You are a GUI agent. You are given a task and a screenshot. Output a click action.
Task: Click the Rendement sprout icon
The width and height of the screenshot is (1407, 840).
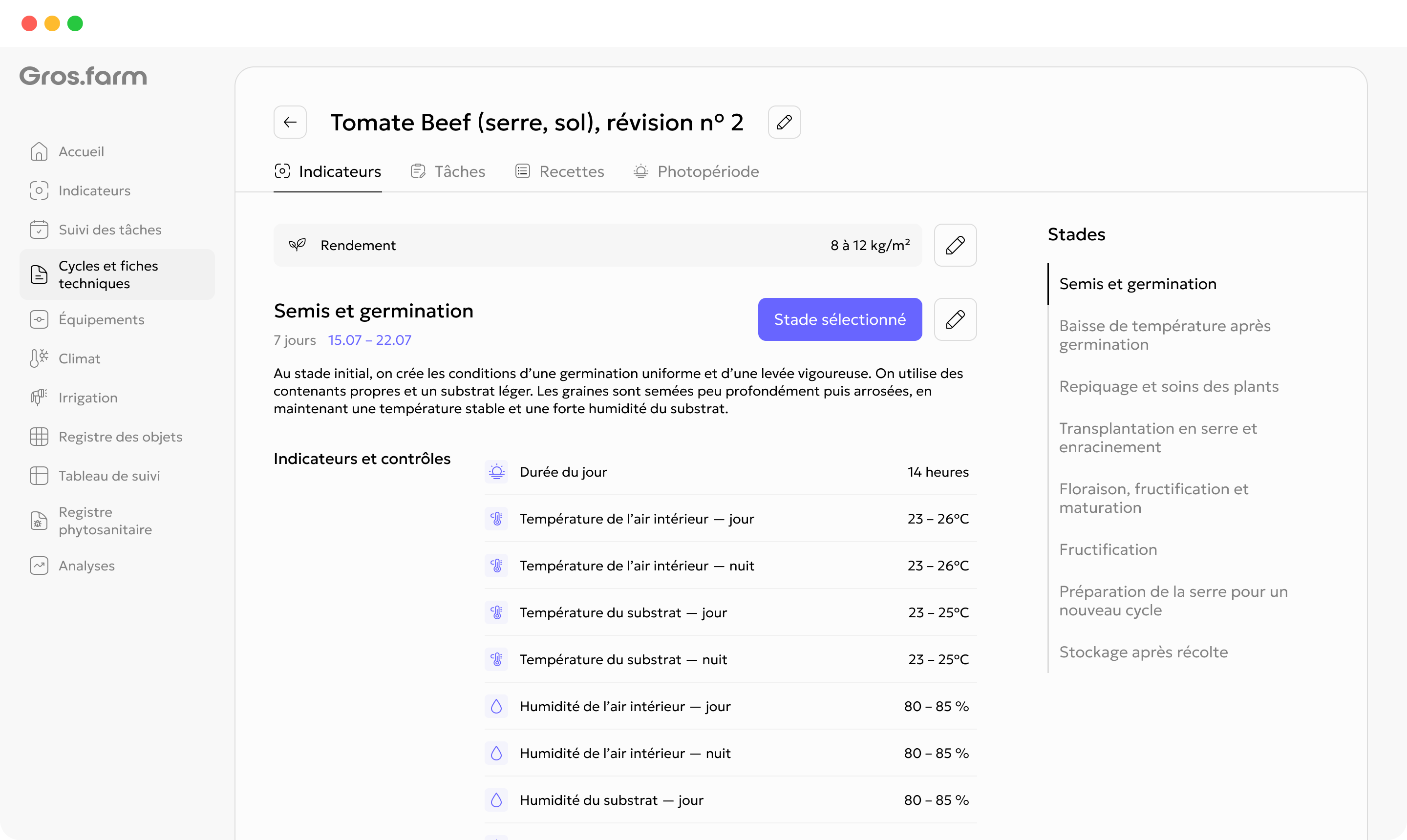tap(297, 245)
